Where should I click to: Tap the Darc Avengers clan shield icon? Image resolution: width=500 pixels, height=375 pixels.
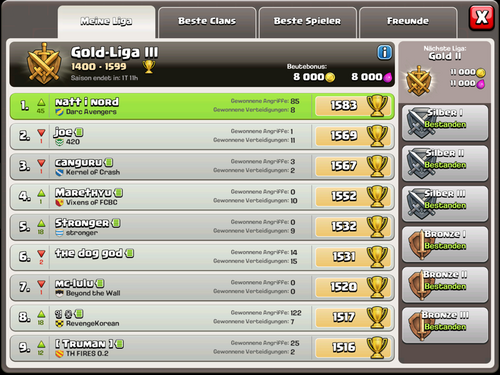click(59, 112)
